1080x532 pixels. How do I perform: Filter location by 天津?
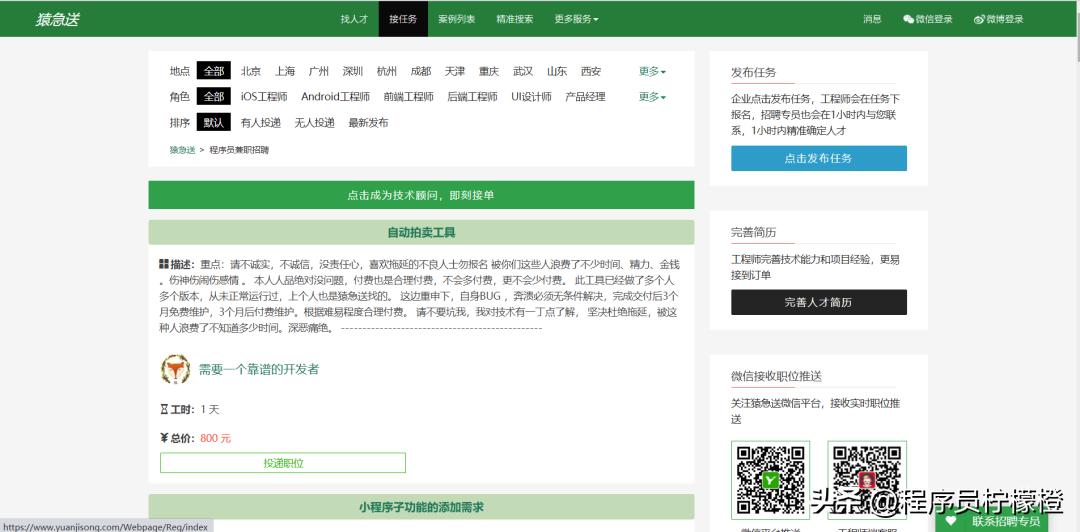click(455, 71)
